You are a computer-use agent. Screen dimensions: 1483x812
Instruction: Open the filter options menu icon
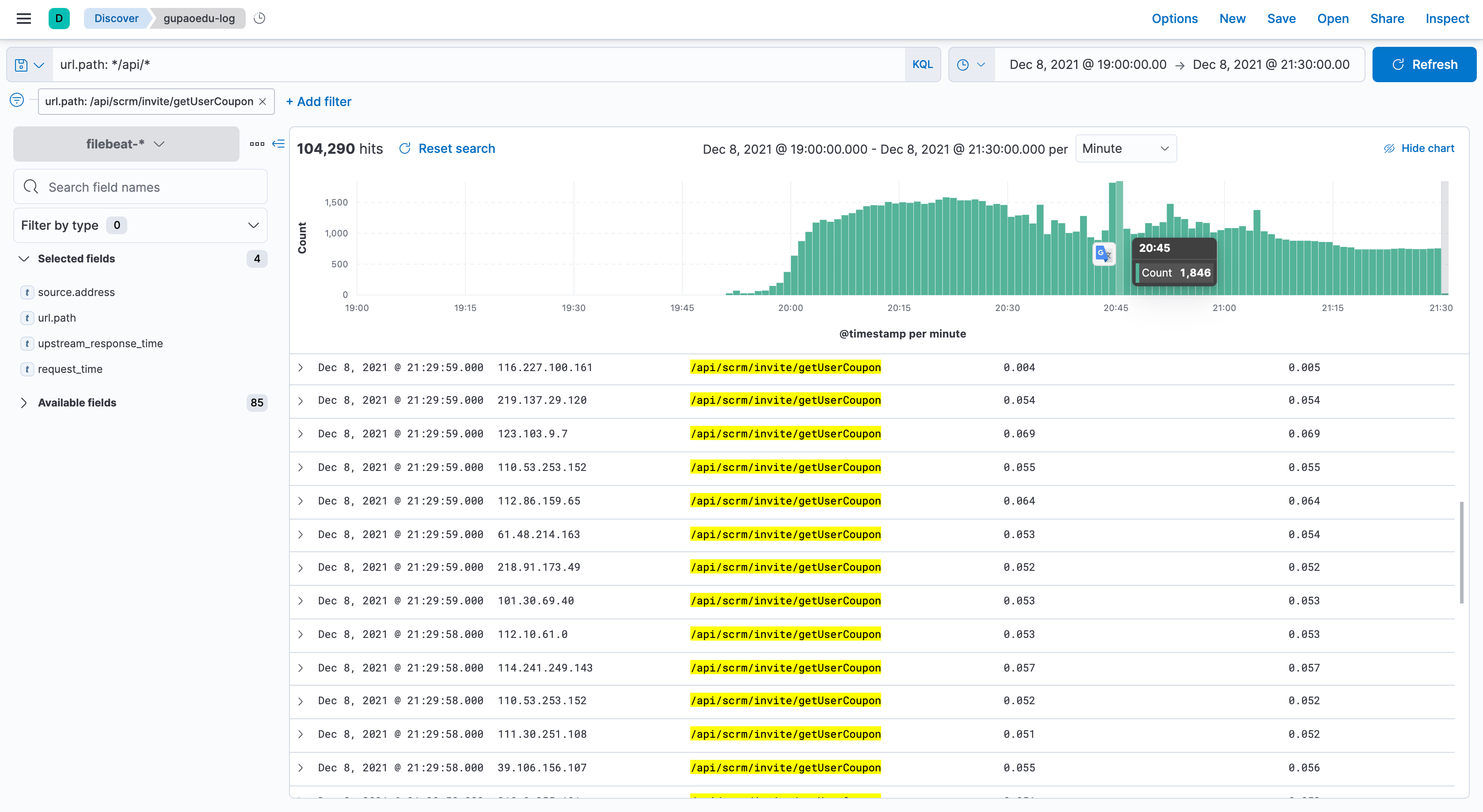pos(17,100)
